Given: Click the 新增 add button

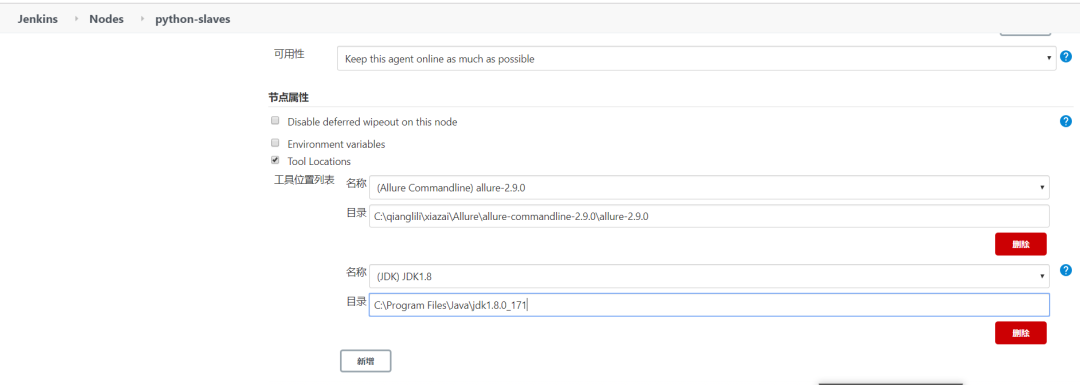Looking at the screenshot, I should 366,361.
